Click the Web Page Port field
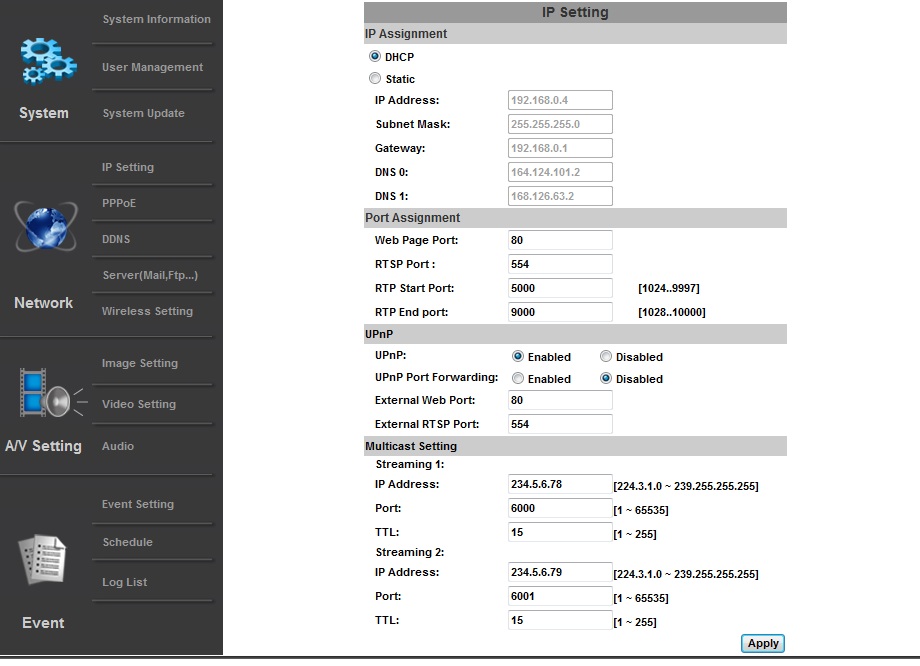 click(x=560, y=240)
